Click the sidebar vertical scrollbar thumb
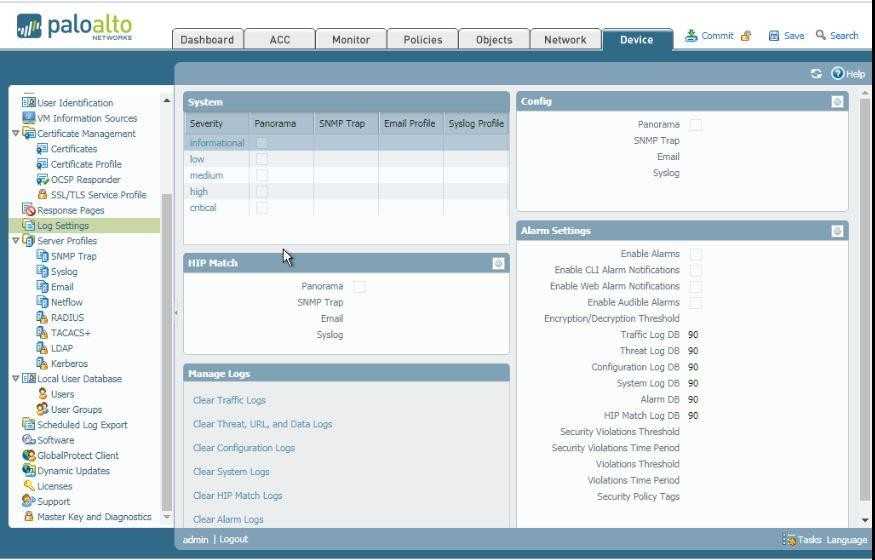Image resolution: width=875 pixels, height=560 pixels. click(166, 350)
